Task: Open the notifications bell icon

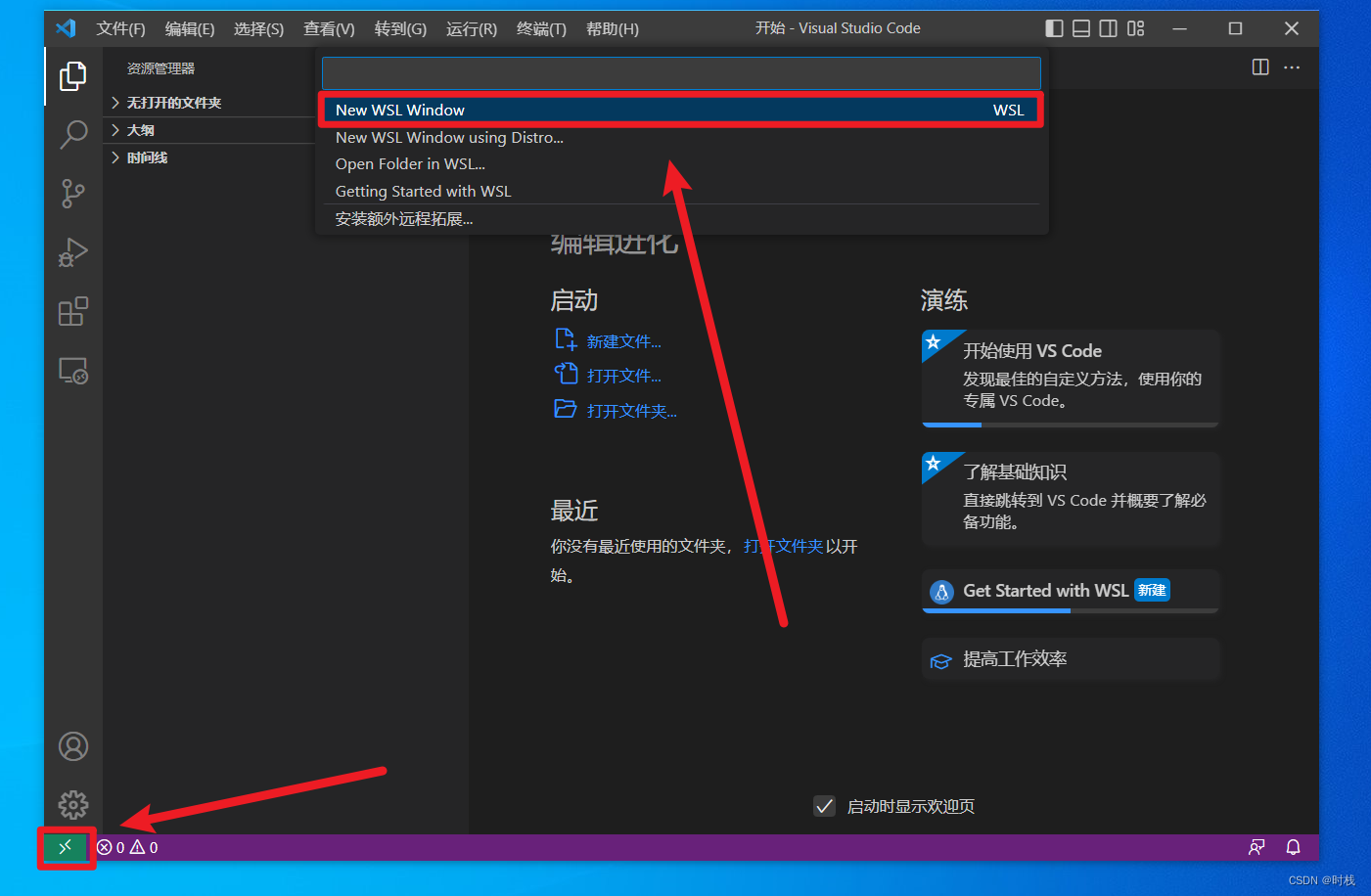Action: pyautogui.click(x=1293, y=847)
